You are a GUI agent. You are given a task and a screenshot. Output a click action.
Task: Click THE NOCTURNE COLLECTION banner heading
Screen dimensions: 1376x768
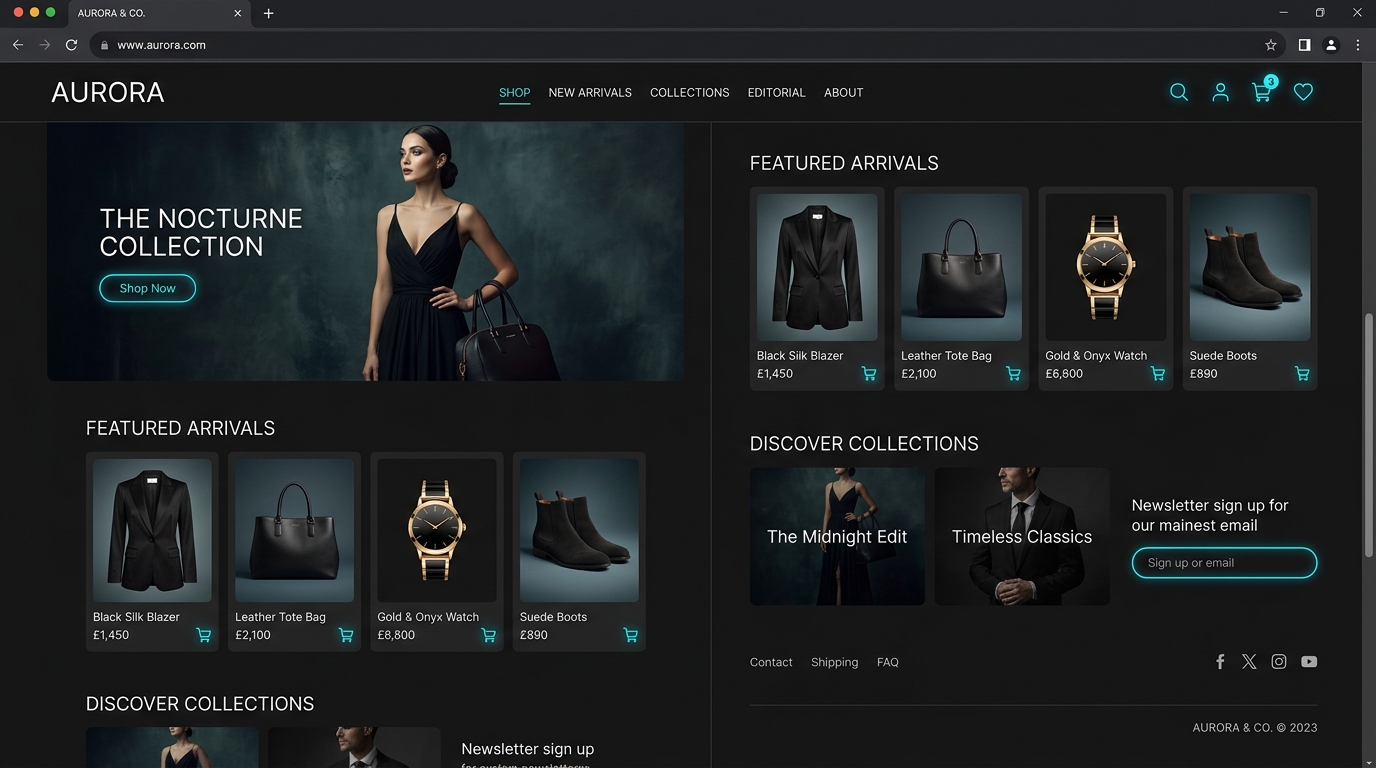coord(201,232)
